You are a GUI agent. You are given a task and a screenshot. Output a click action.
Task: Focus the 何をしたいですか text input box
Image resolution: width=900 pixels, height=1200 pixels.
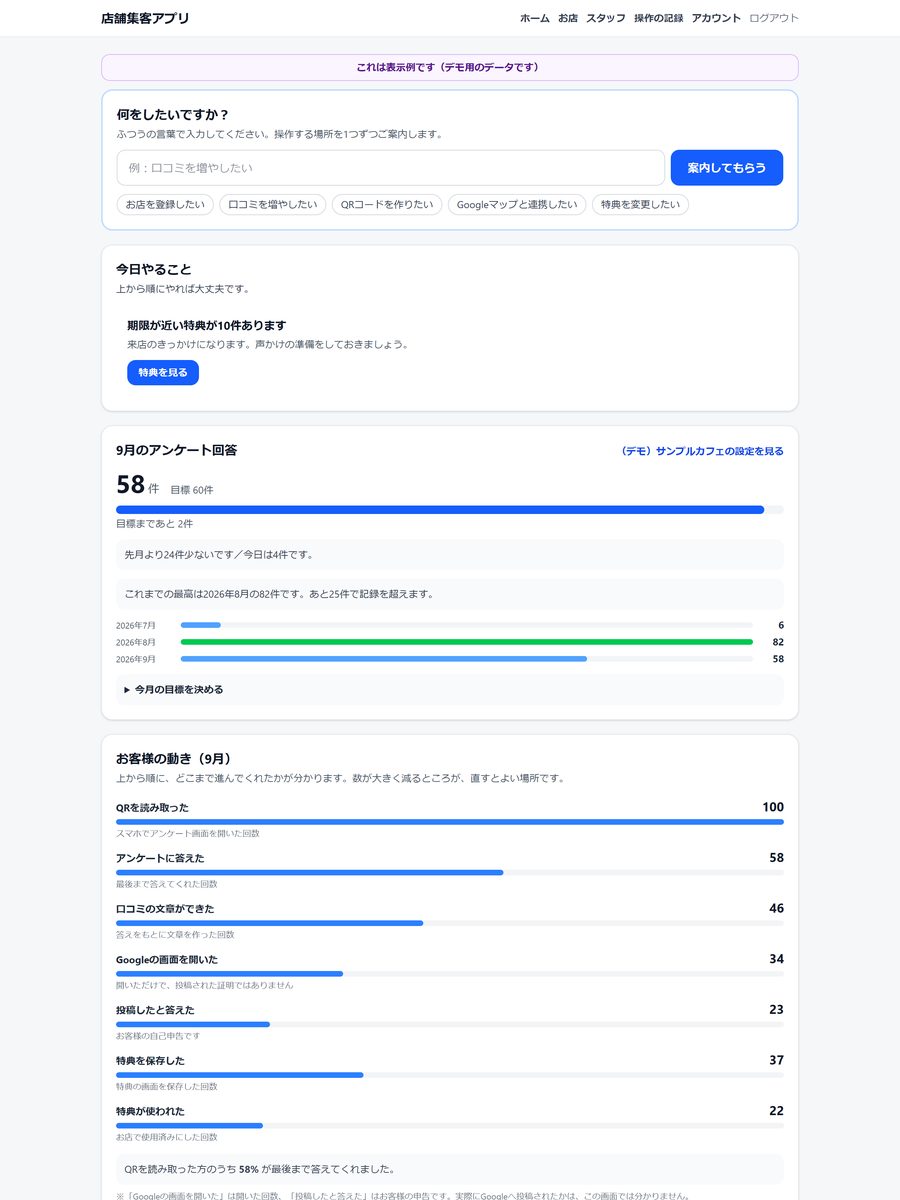(x=391, y=168)
